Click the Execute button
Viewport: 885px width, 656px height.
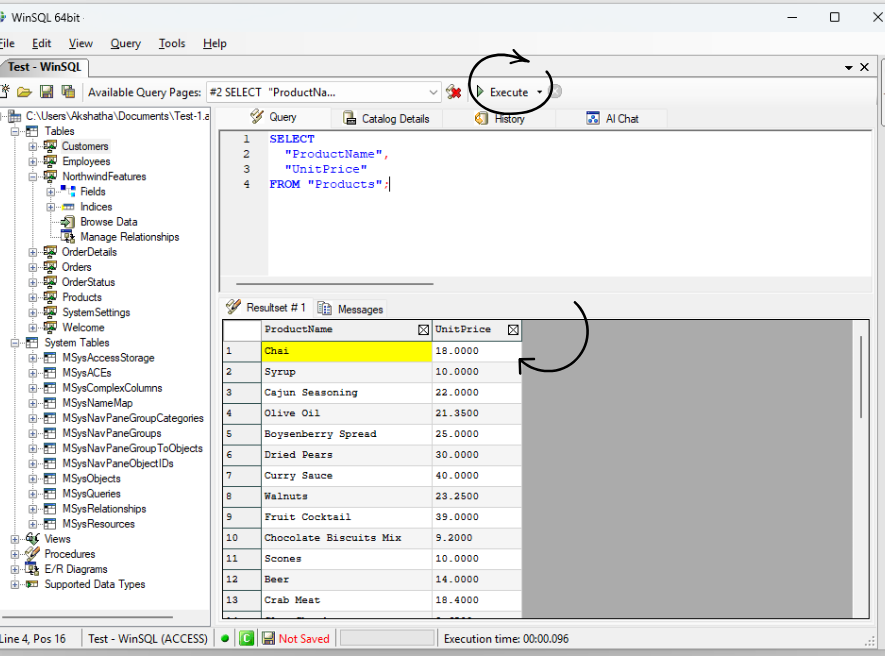pyautogui.click(x=503, y=92)
